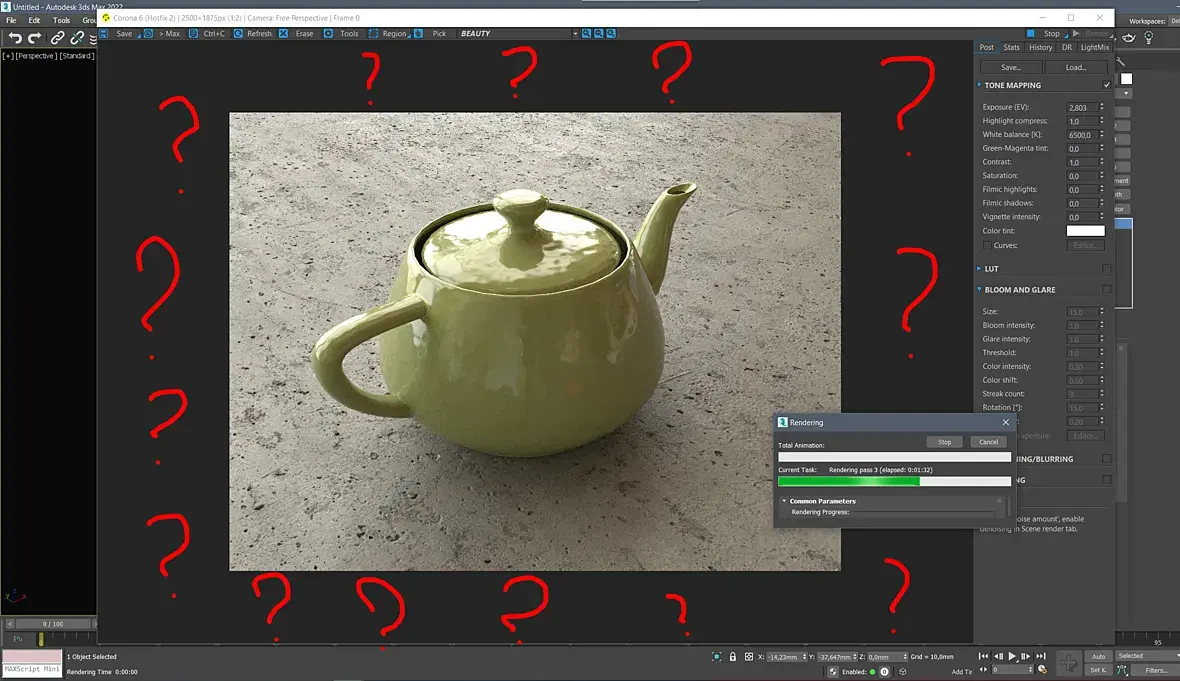Open the Edit menu
The height and width of the screenshot is (681, 1180).
(x=34, y=20)
